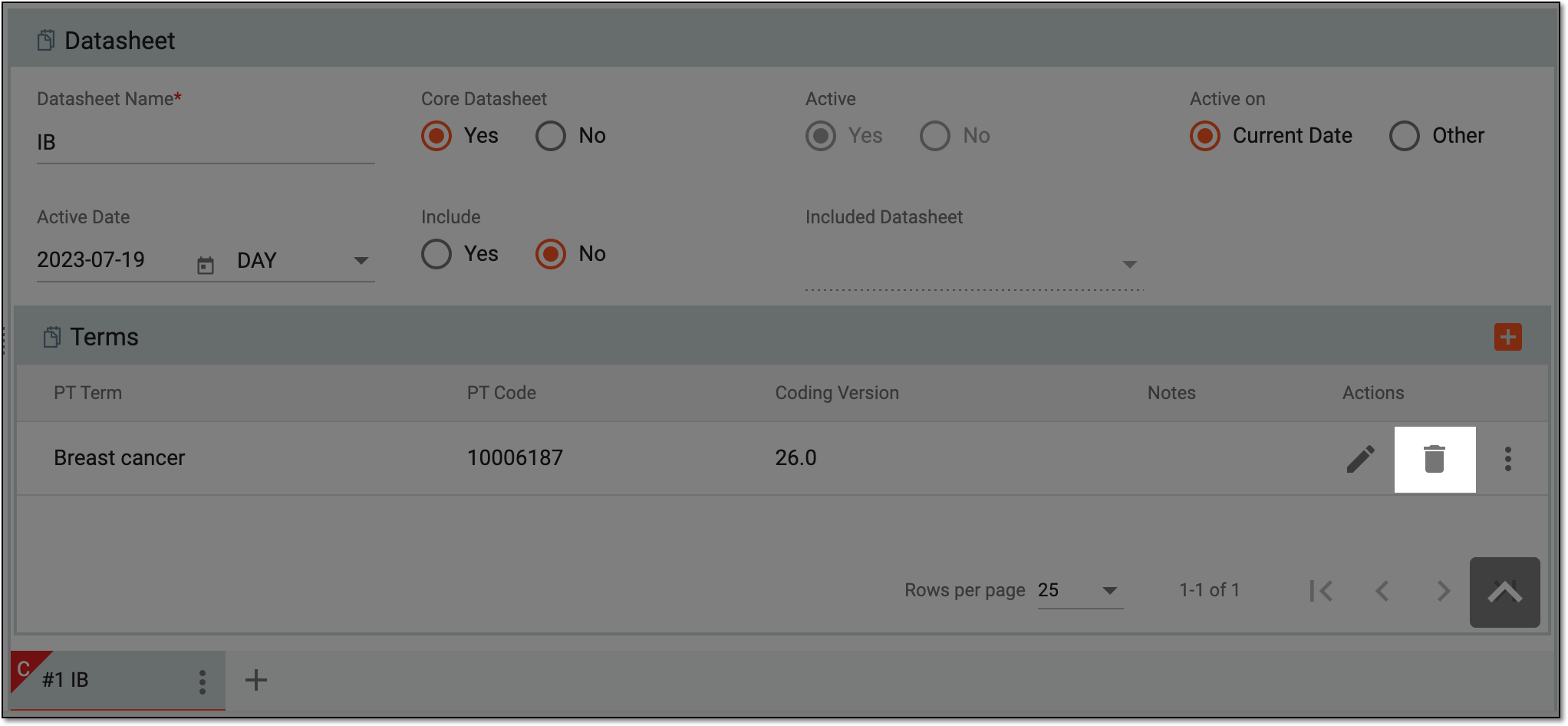Choose Other for Active on
The image size is (1568, 726).
[1405, 137]
